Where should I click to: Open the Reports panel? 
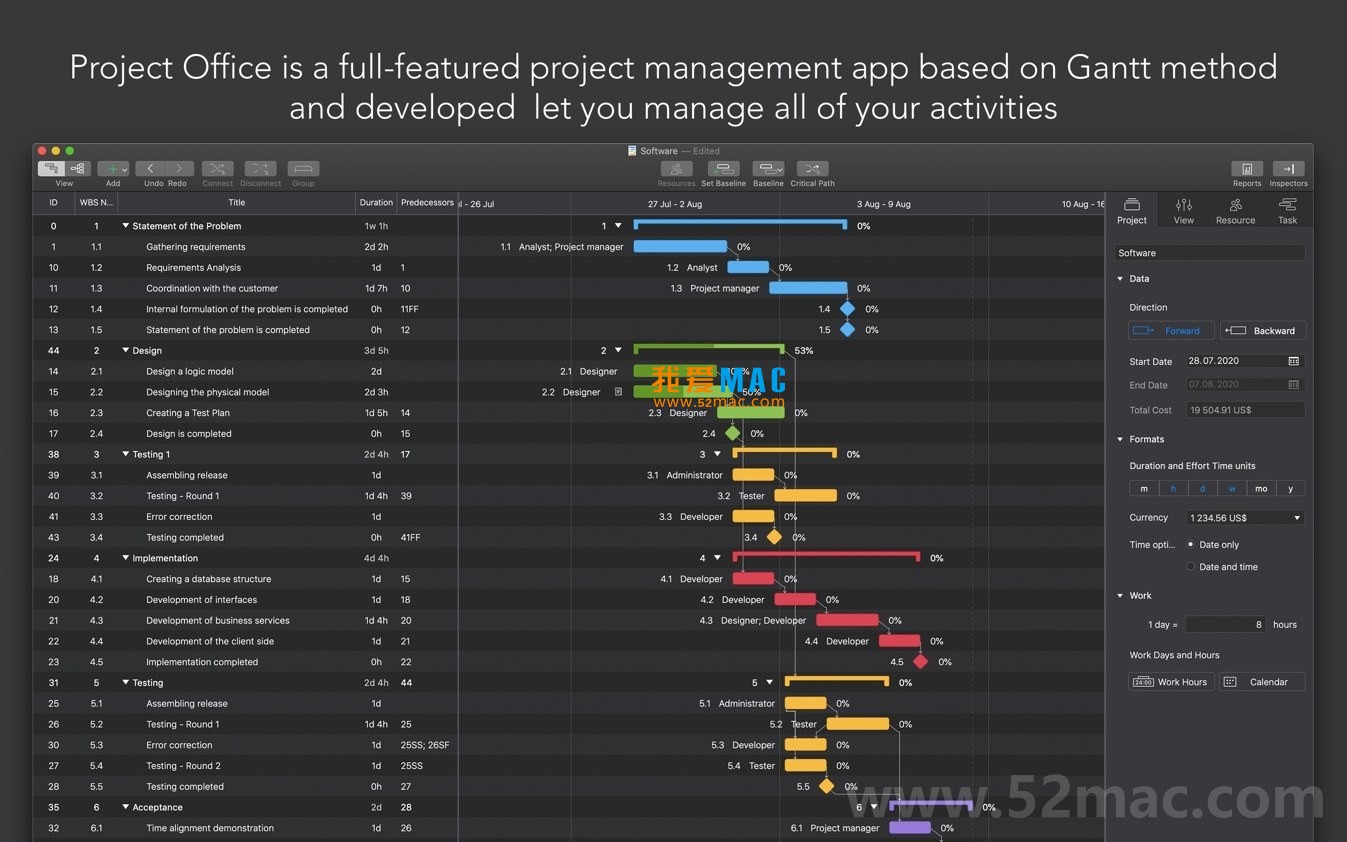pyautogui.click(x=1246, y=170)
